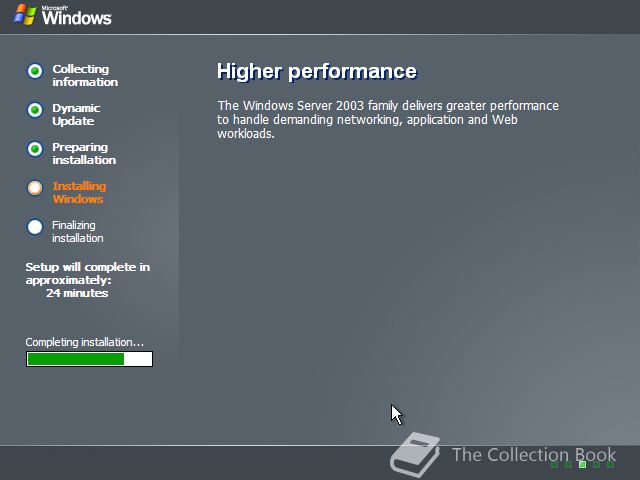Click the Setup will complete in text
The image size is (640, 480).
(x=88, y=267)
